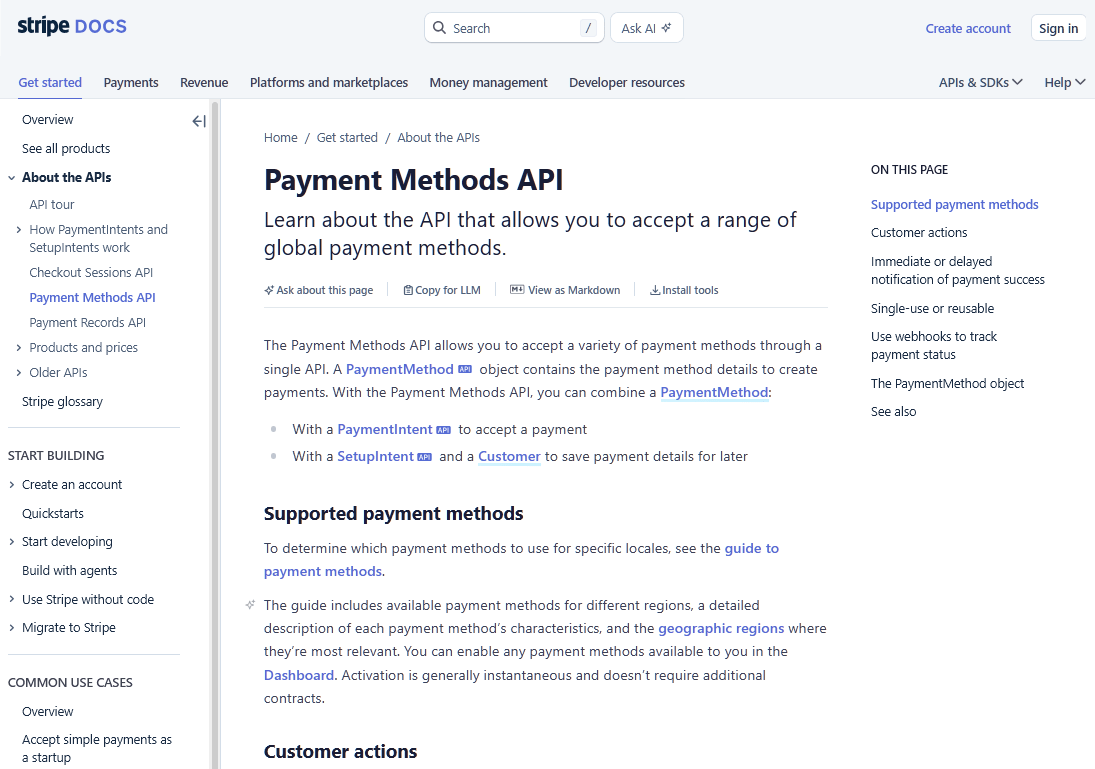
Task: Open Build with agents in sidebar
Action: point(69,571)
